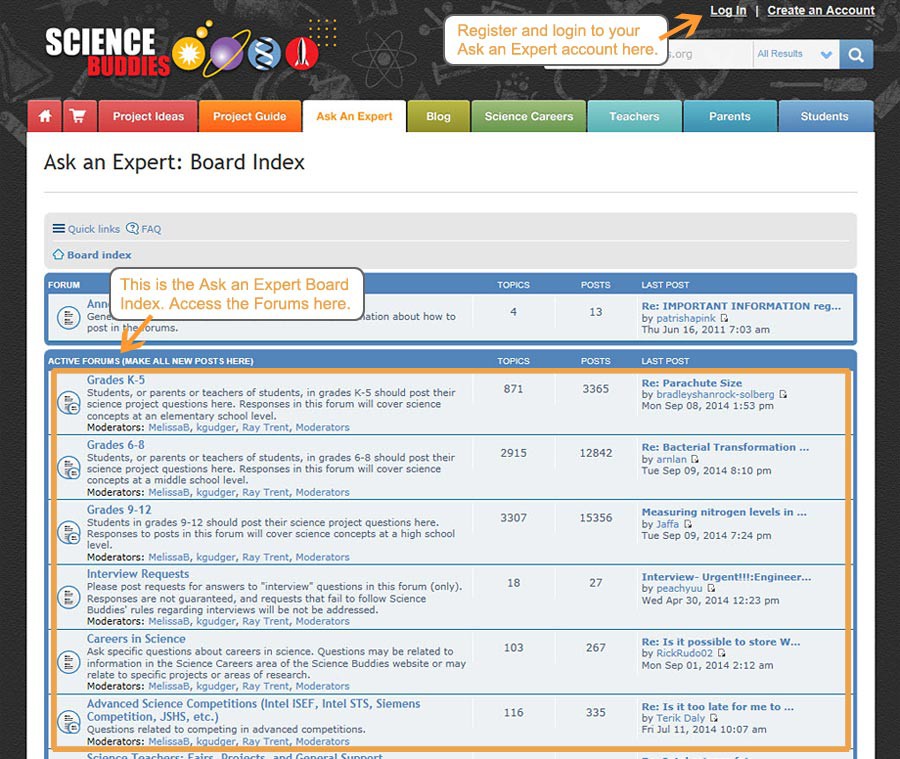This screenshot has width=900, height=759.
Task: Click the magnifier search button
Action: [x=856, y=55]
